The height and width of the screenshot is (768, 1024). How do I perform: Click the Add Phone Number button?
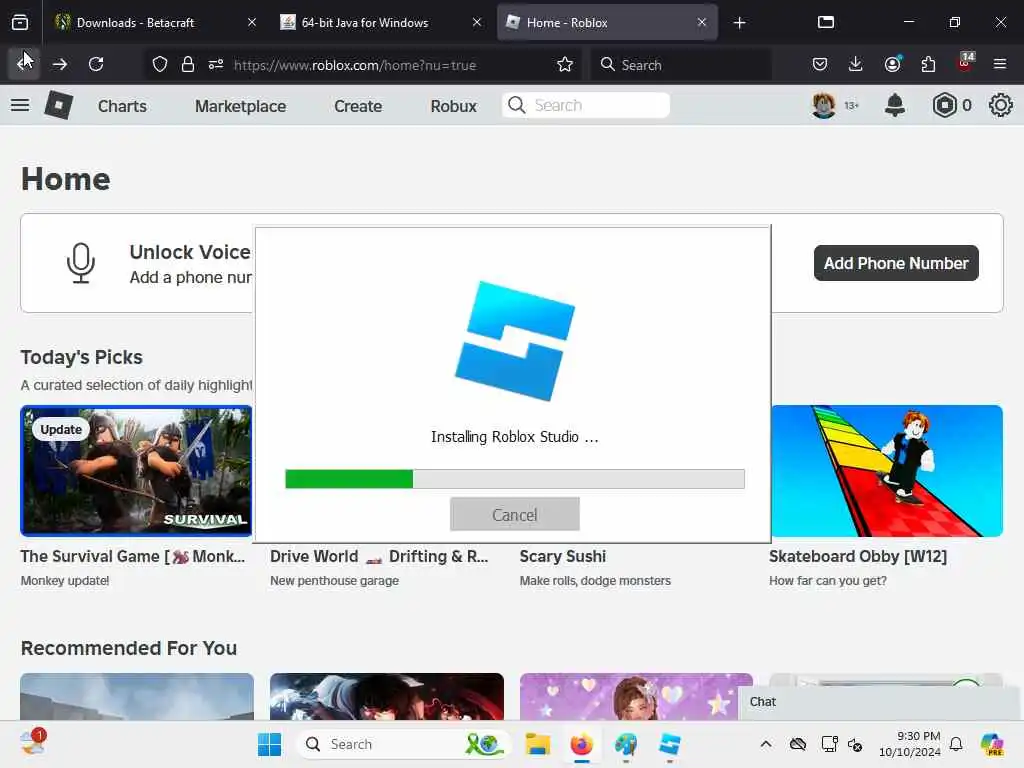point(896,263)
